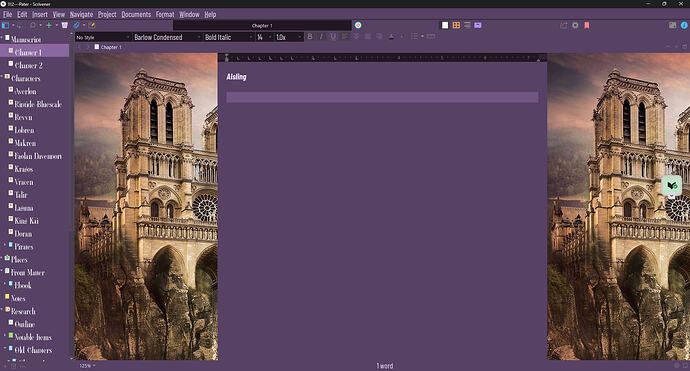Open the project search magnifier icon

[x=33, y=26]
